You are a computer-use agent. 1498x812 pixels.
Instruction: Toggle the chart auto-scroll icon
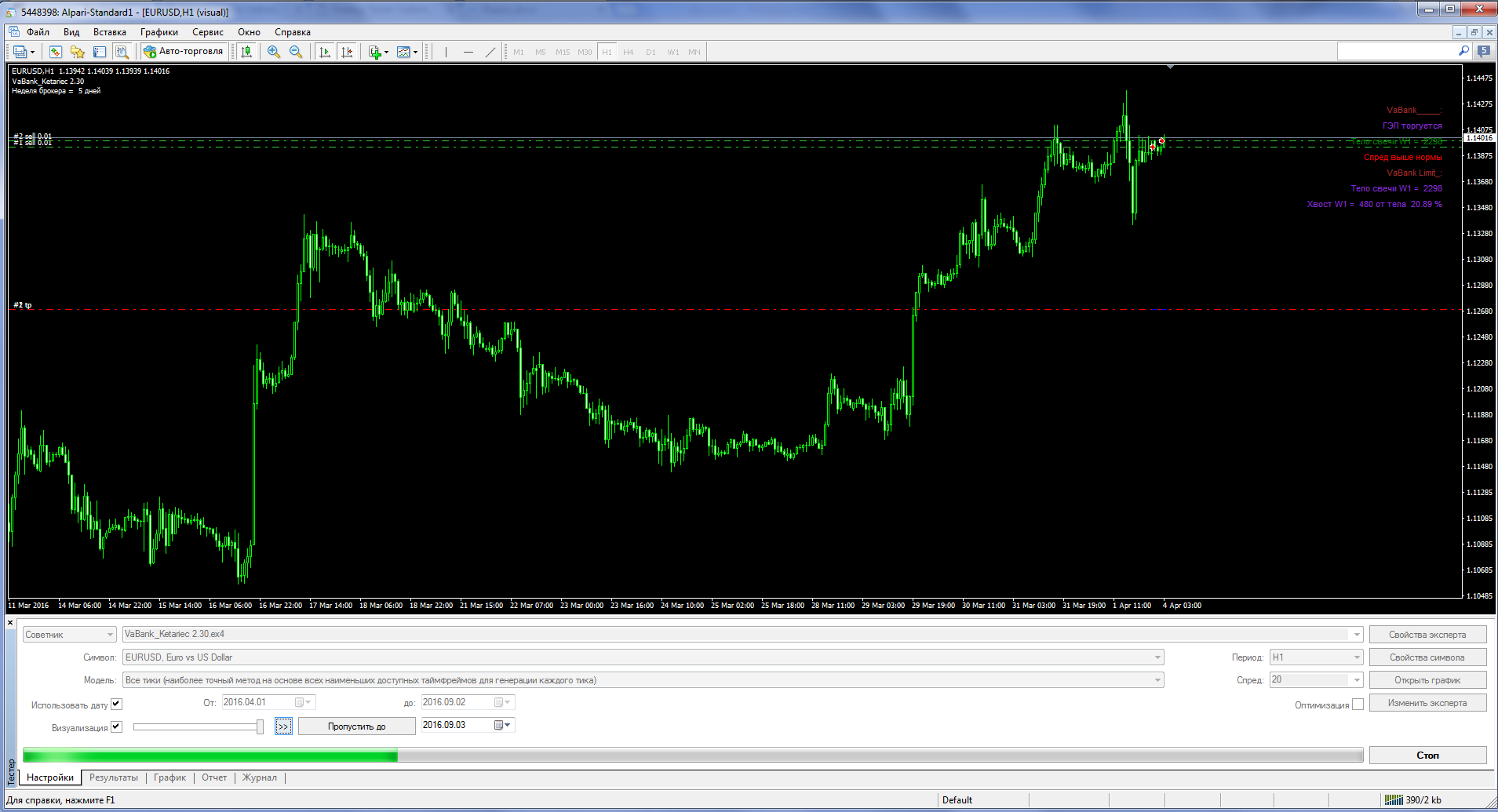(325, 52)
